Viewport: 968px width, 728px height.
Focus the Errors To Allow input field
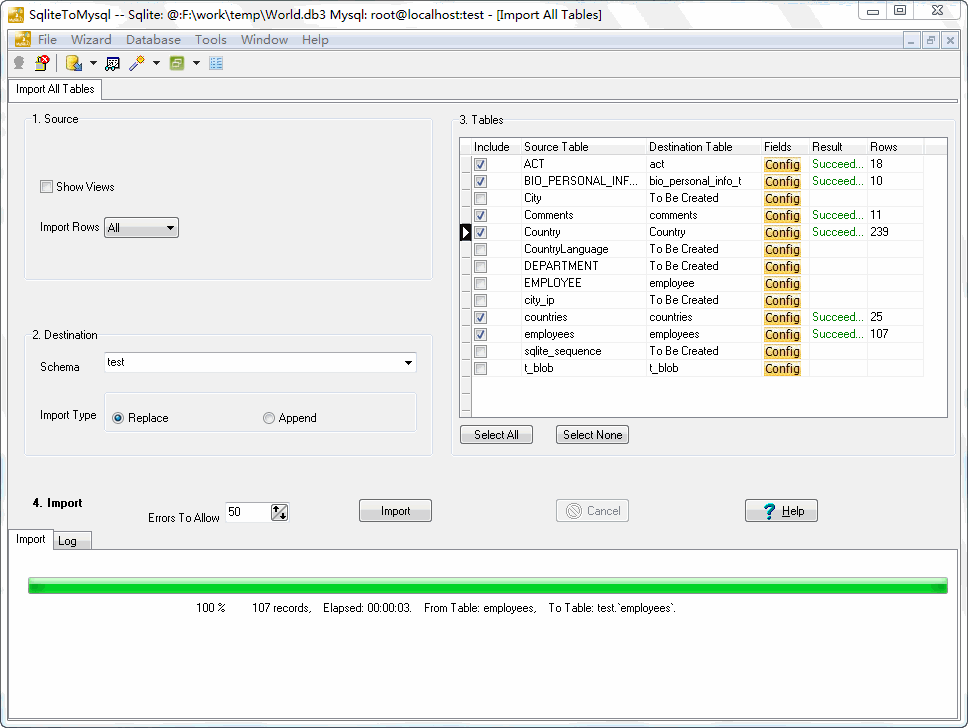coord(248,512)
